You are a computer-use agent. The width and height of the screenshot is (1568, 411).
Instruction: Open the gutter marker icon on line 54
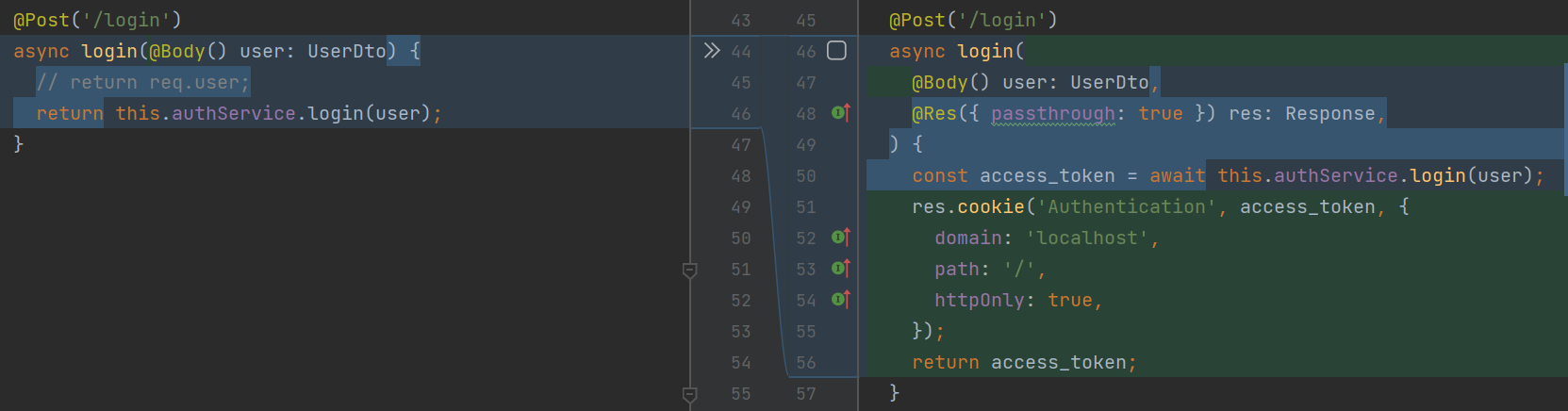click(841, 300)
